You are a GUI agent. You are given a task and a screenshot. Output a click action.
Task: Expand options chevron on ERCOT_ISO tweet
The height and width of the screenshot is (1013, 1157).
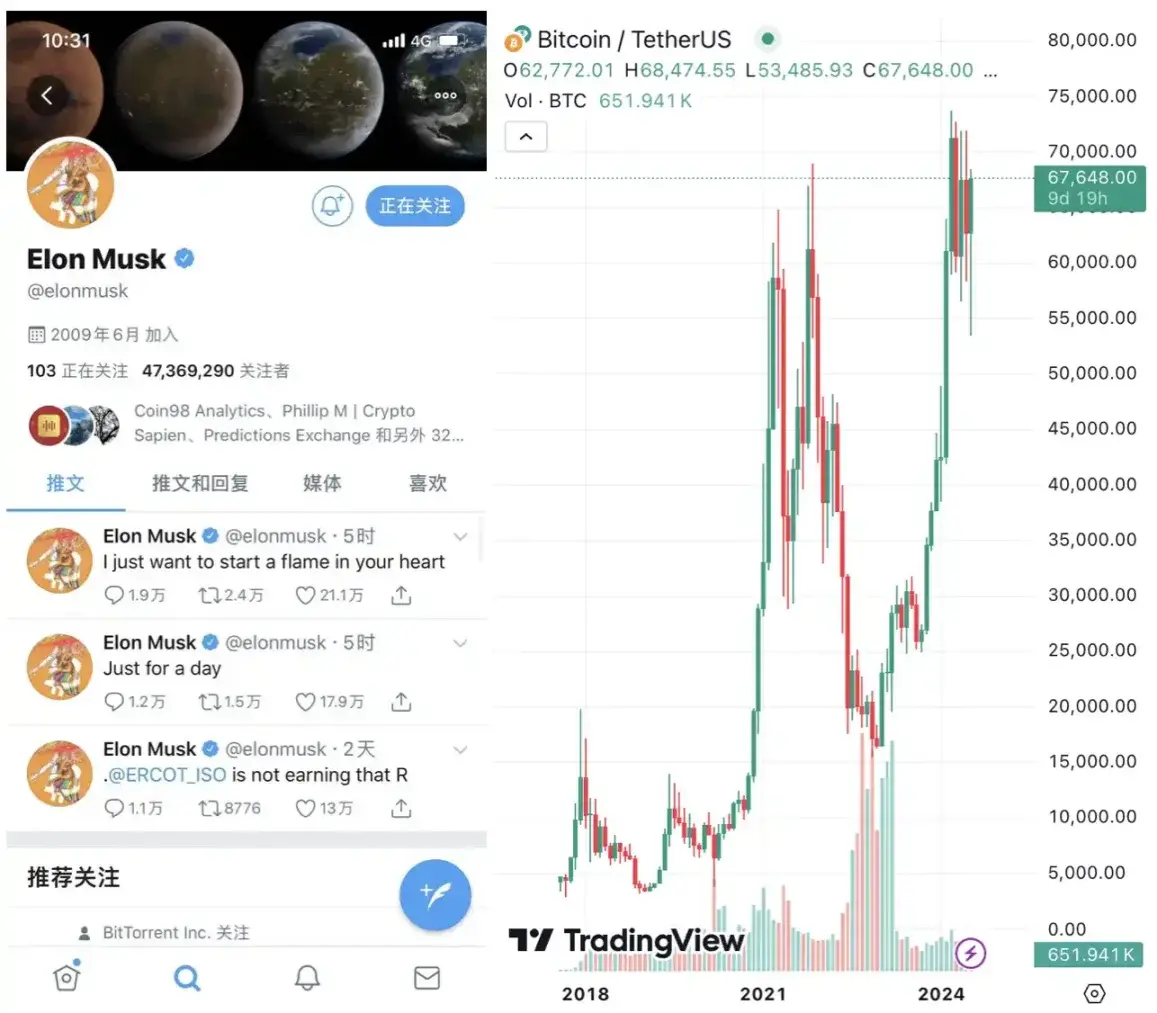(x=460, y=750)
